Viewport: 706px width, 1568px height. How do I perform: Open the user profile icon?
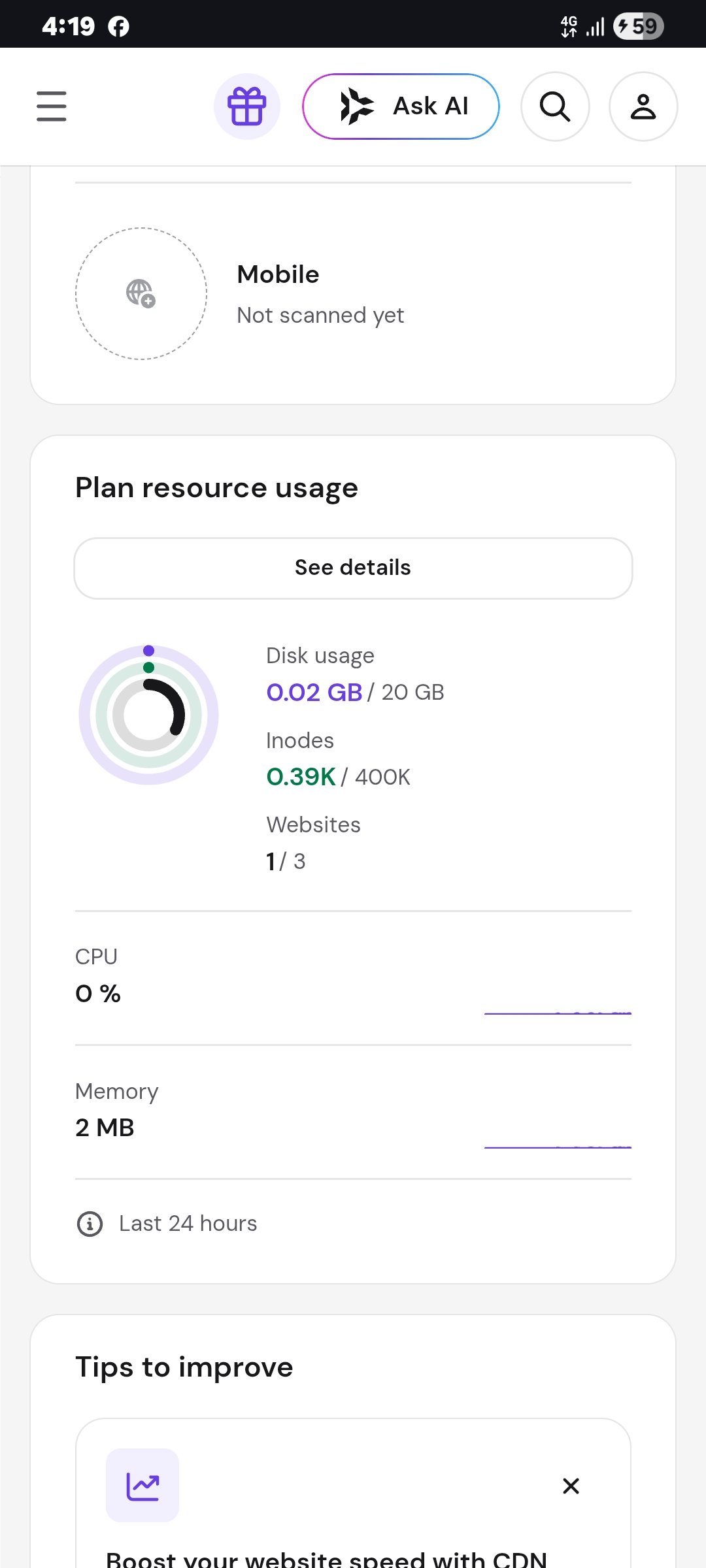pos(643,106)
